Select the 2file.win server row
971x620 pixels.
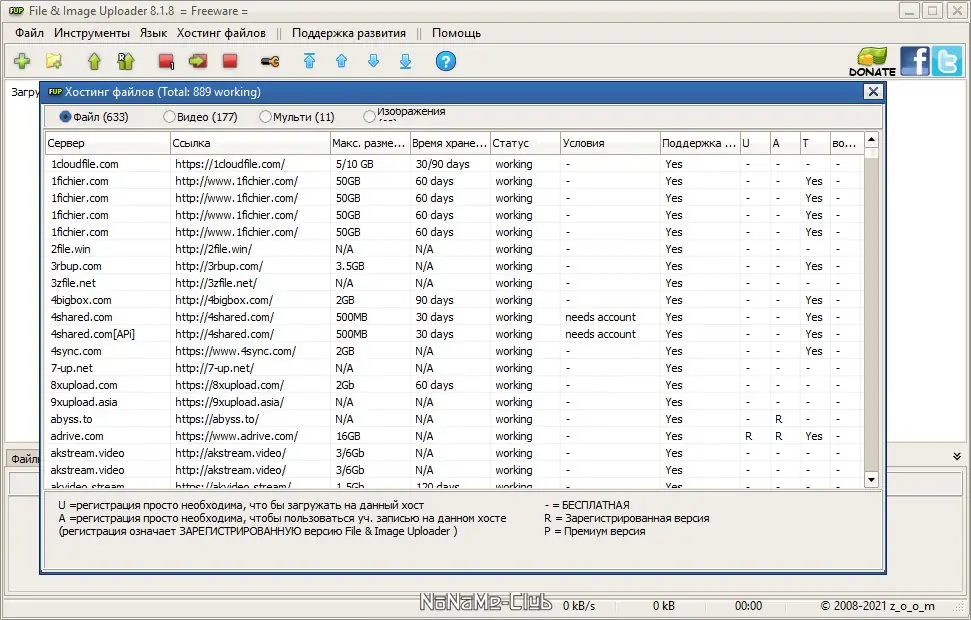pos(455,249)
